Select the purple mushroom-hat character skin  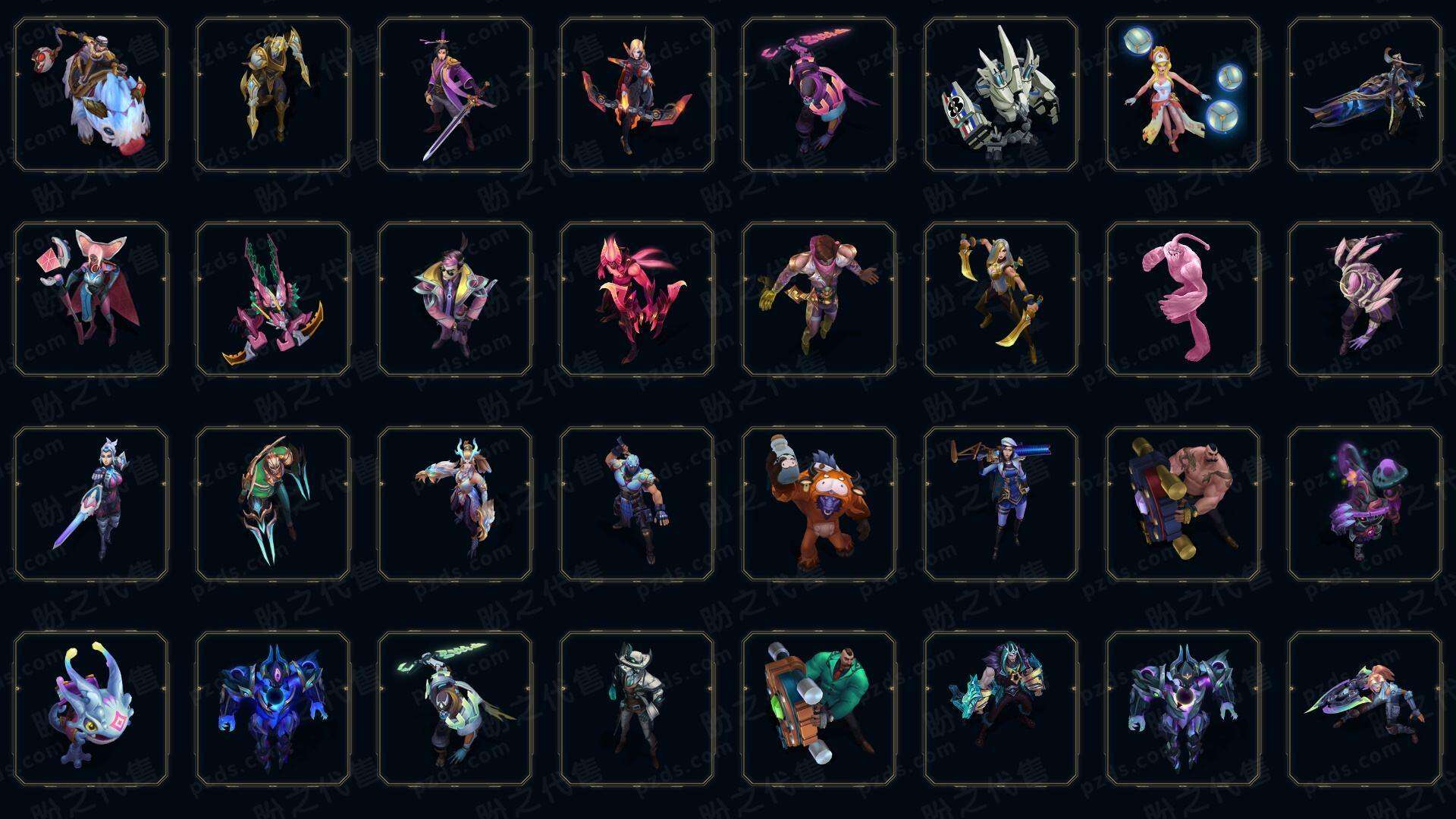(x=1365, y=504)
